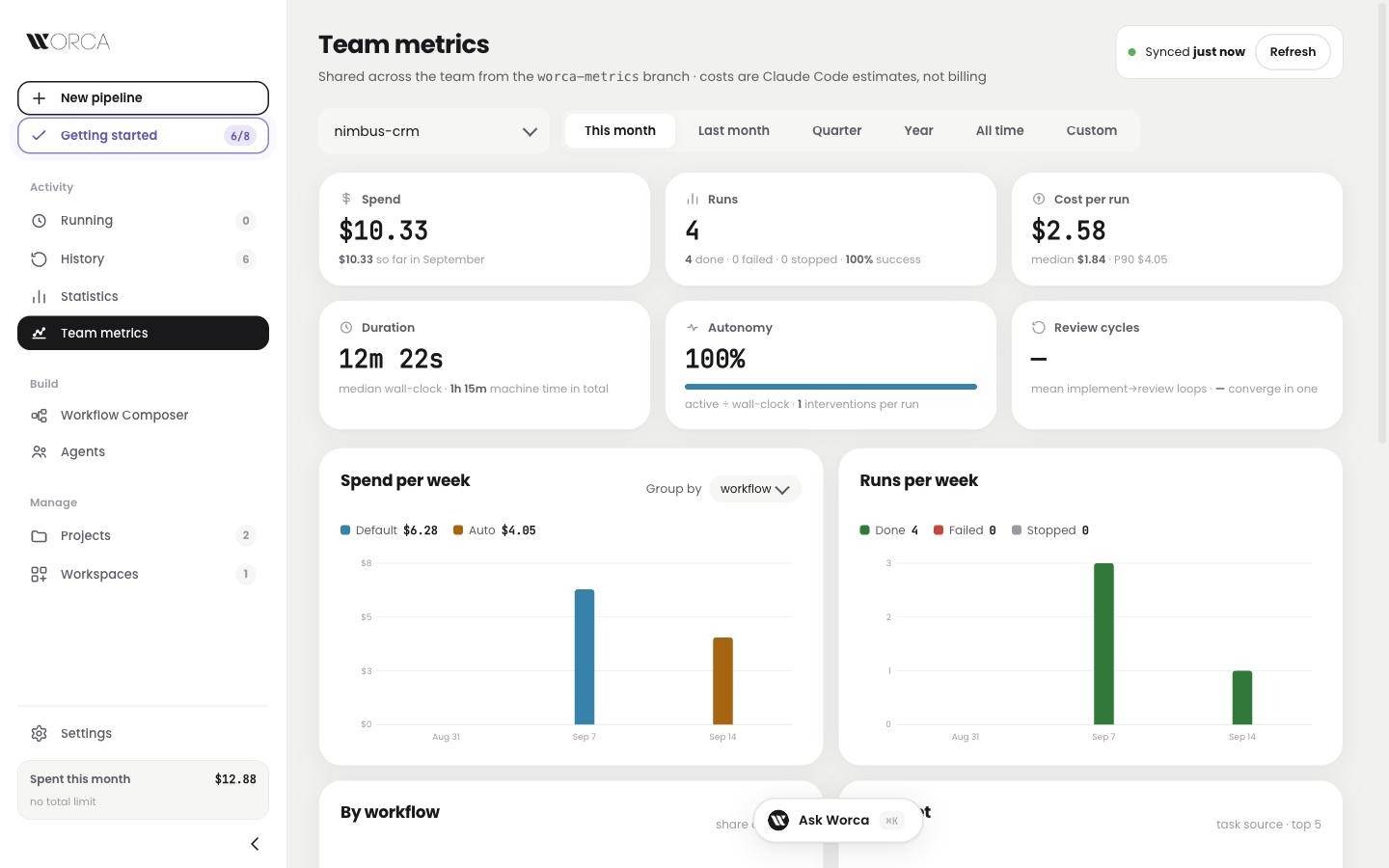1389x868 pixels.
Task: Click the Running clock icon
Action: pyautogui.click(x=39, y=221)
